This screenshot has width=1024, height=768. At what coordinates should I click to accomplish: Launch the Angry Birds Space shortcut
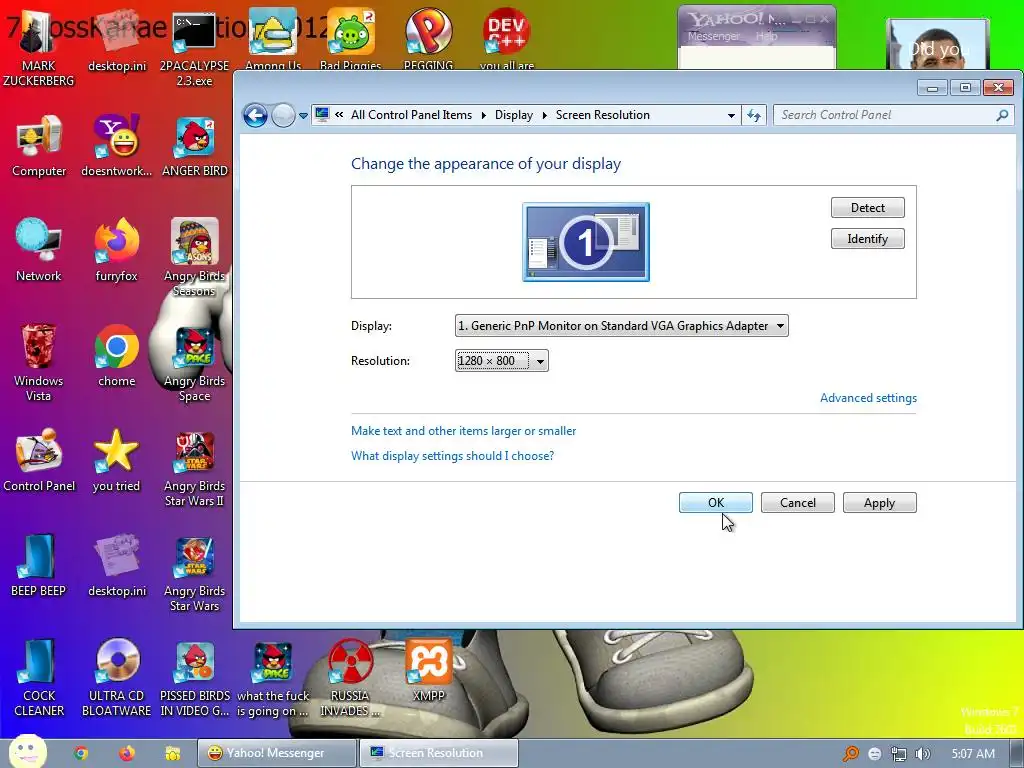pos(194,362)
